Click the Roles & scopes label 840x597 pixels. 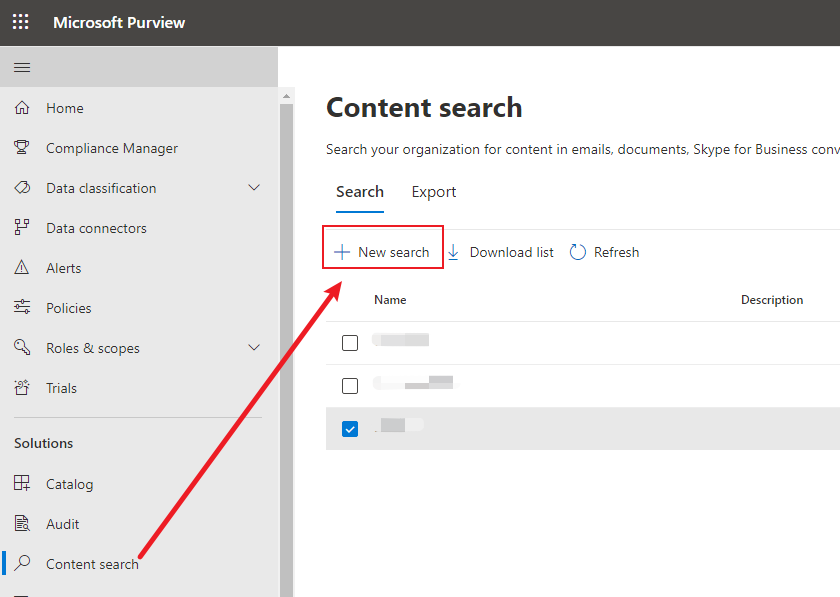tap(93, 348)
